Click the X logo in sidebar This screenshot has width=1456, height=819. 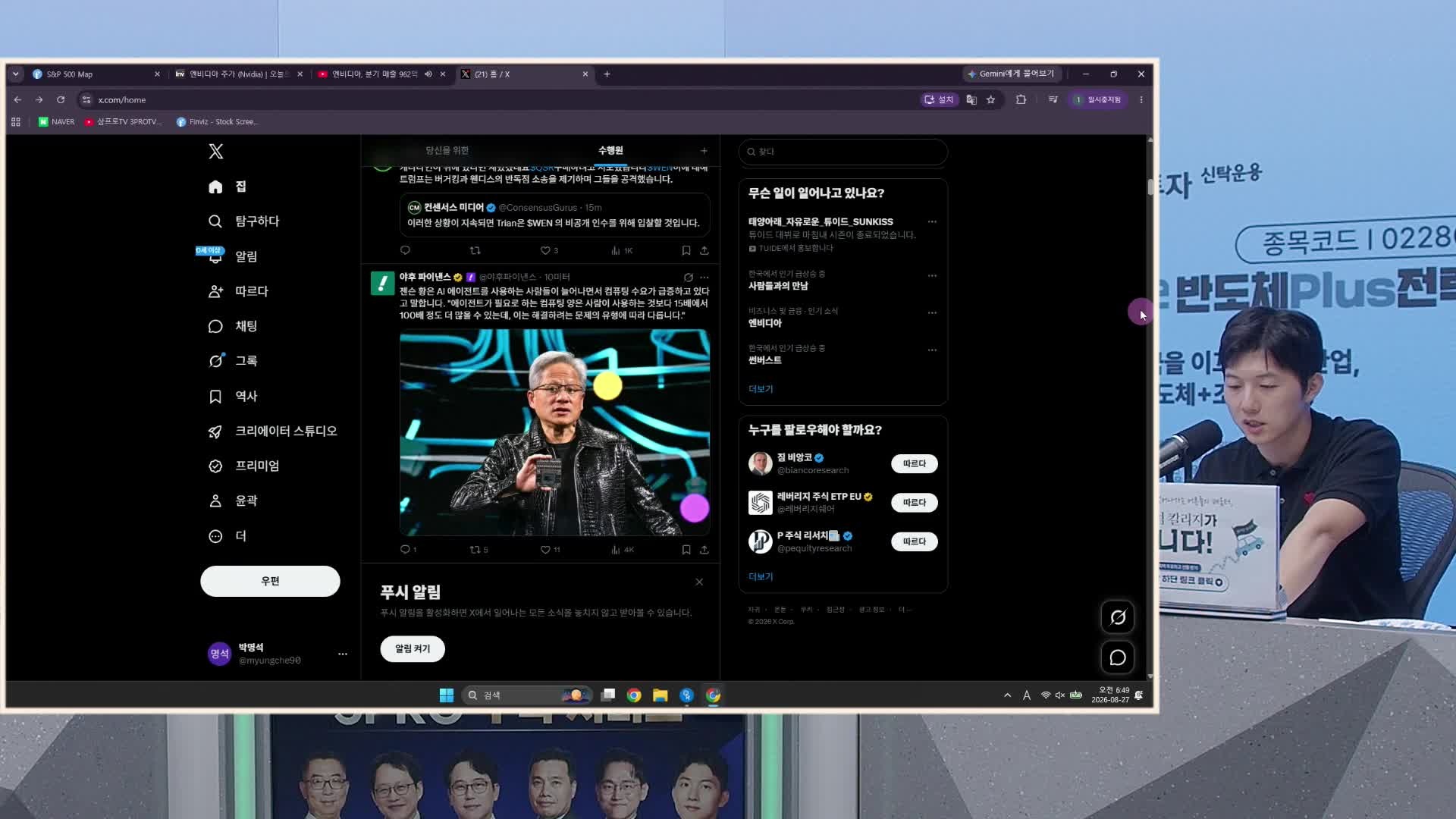click(216, 152)
